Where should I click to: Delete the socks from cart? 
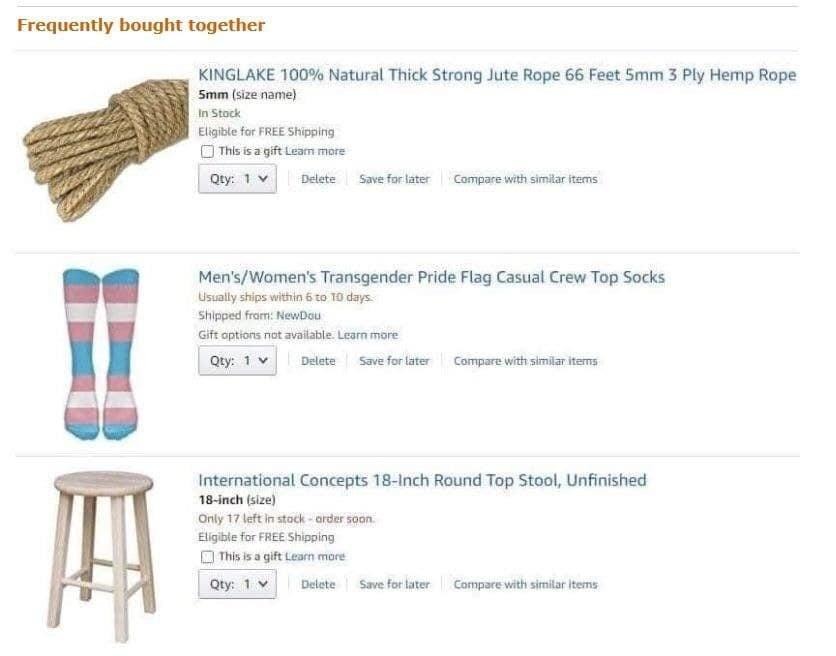coord(318,361)
